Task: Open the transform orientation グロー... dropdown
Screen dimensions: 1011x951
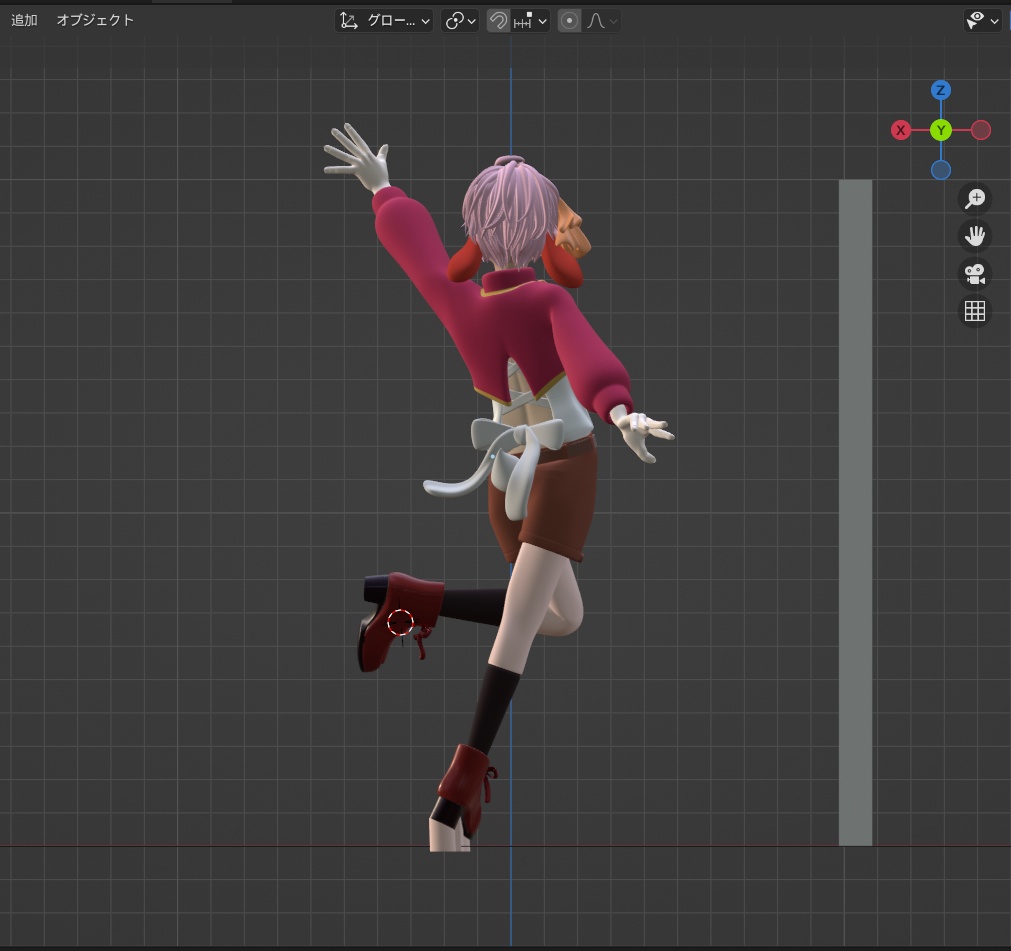Action: (x=384, y=21)
